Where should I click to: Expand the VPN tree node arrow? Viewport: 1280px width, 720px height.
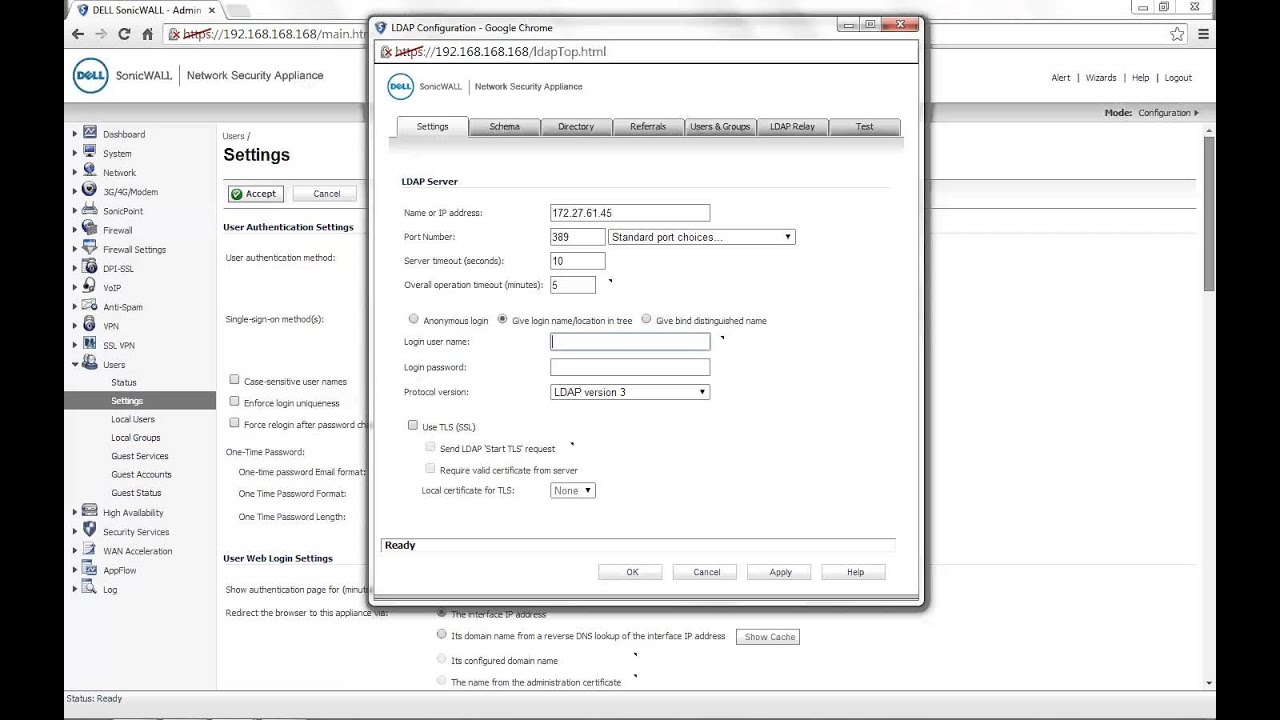click(75, 325)
